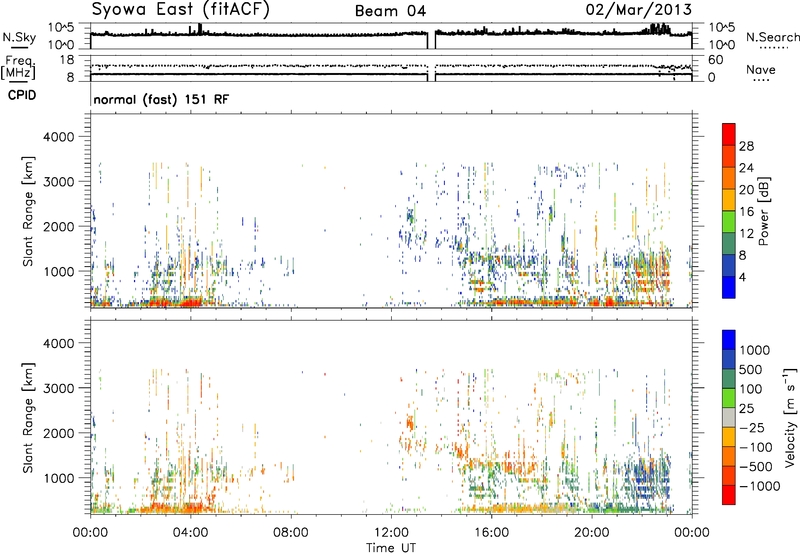
Task: Click the 18 tick on frequency axis
Action: [x=66, y=60]
